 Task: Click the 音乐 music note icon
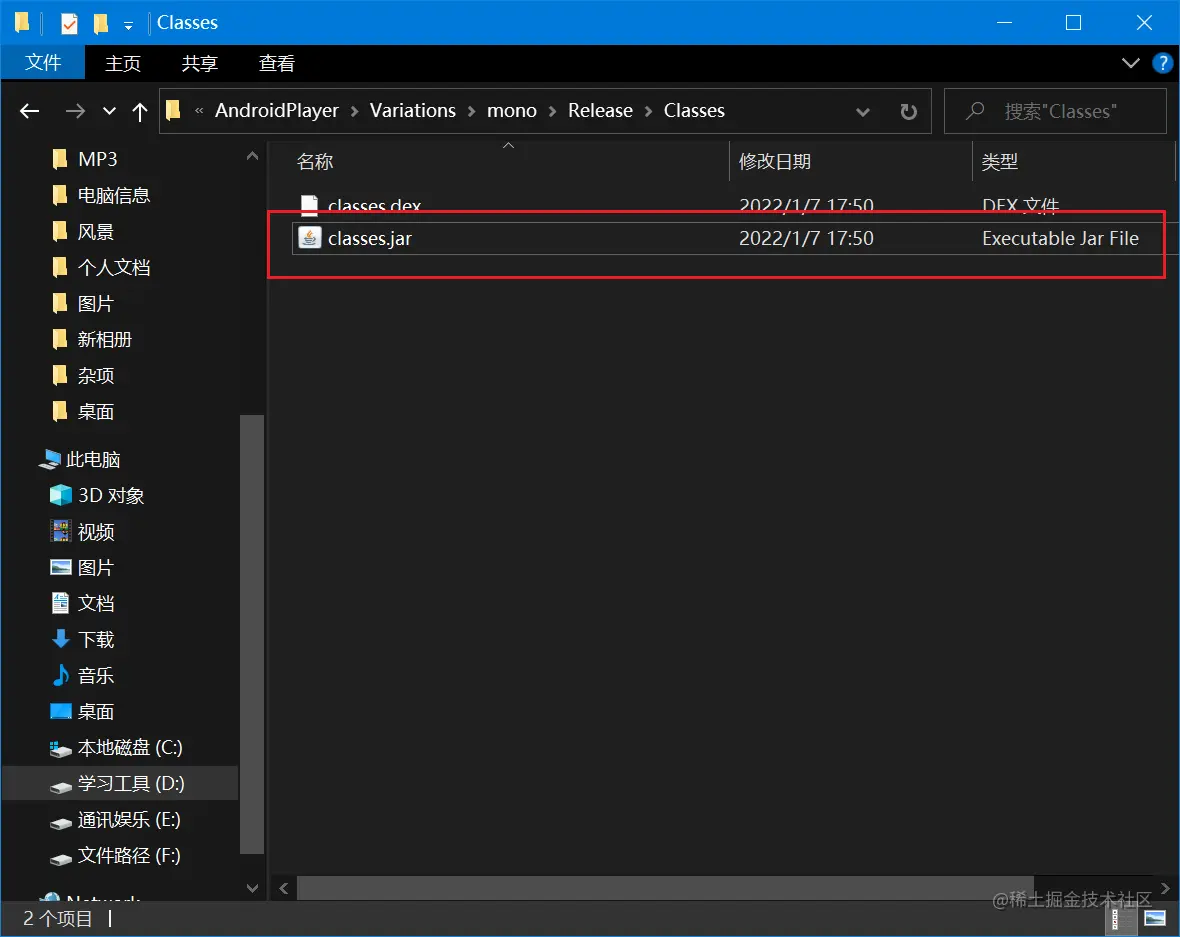tap(60, 675)
